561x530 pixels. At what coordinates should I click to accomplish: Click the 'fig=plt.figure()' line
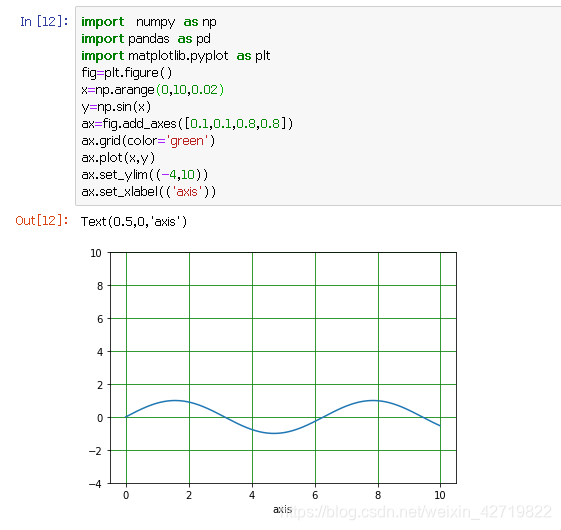pyautogui.click(x=127, y=73)
